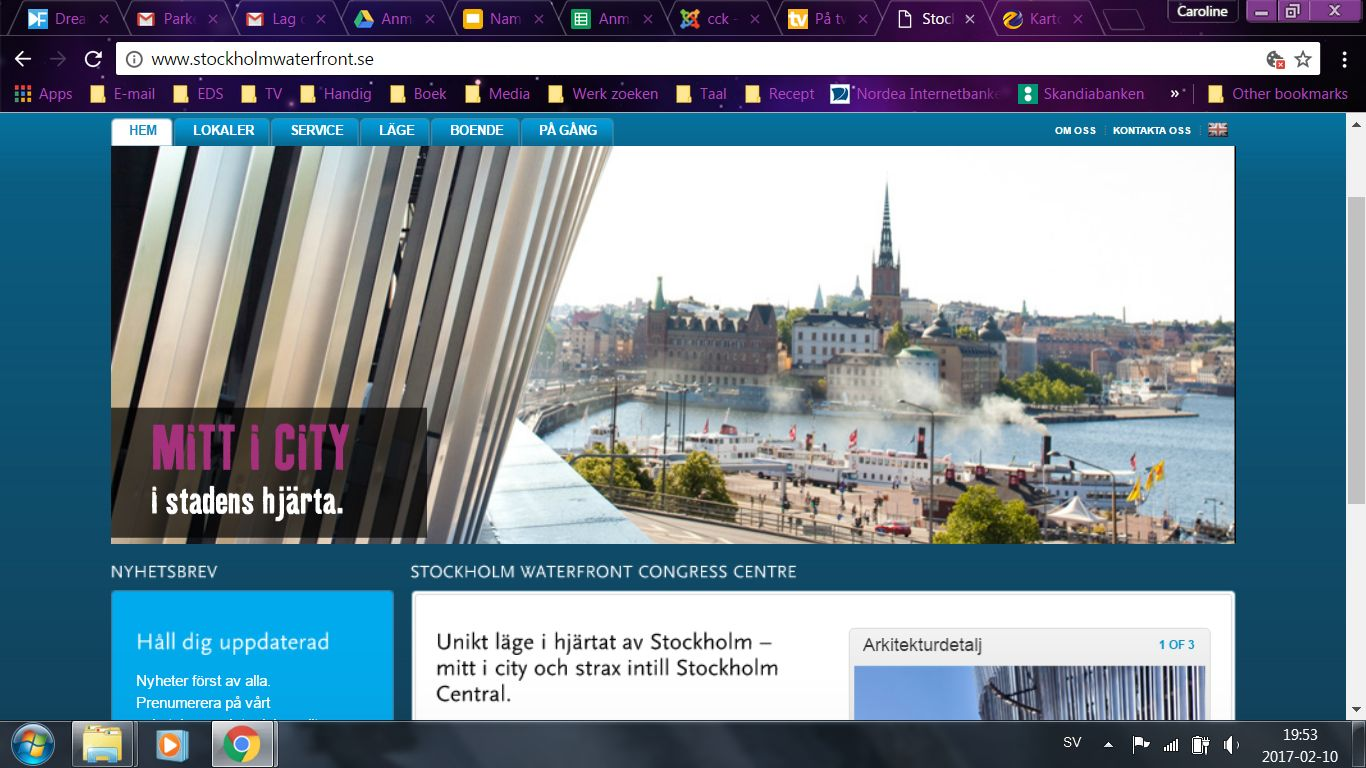Check the battery power tray icon
Viewport: 1366px width, 768px height.
[x=1201, y=744]
